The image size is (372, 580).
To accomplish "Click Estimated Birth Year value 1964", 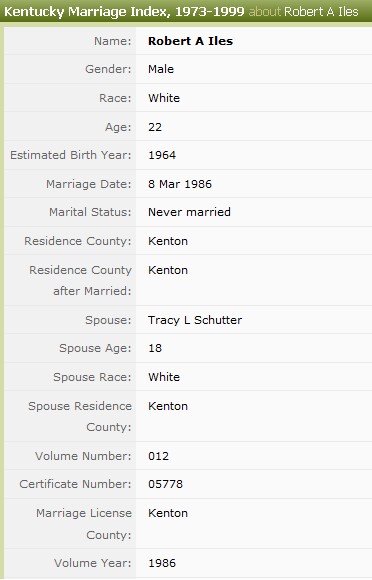I will (x=162, y=155).
